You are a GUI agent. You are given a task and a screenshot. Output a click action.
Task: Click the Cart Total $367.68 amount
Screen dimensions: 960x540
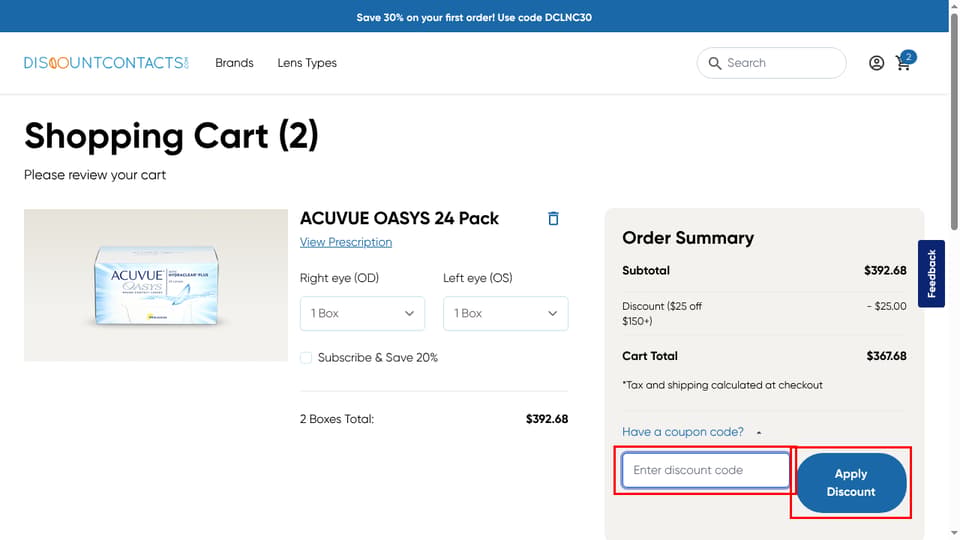pyautogui.click(x=886, y=356)
